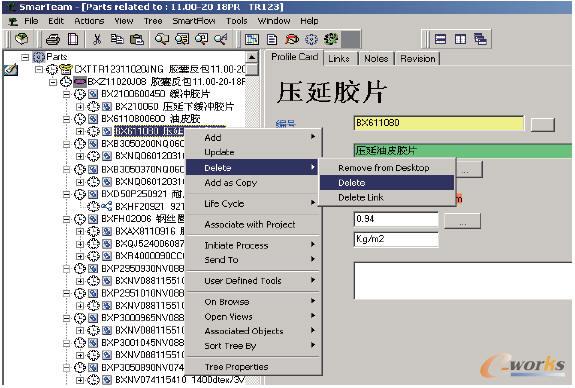Click the tree scrollbar up arrow
The height and width of the screenshot is (388, 575).
[x=252, y=57]
